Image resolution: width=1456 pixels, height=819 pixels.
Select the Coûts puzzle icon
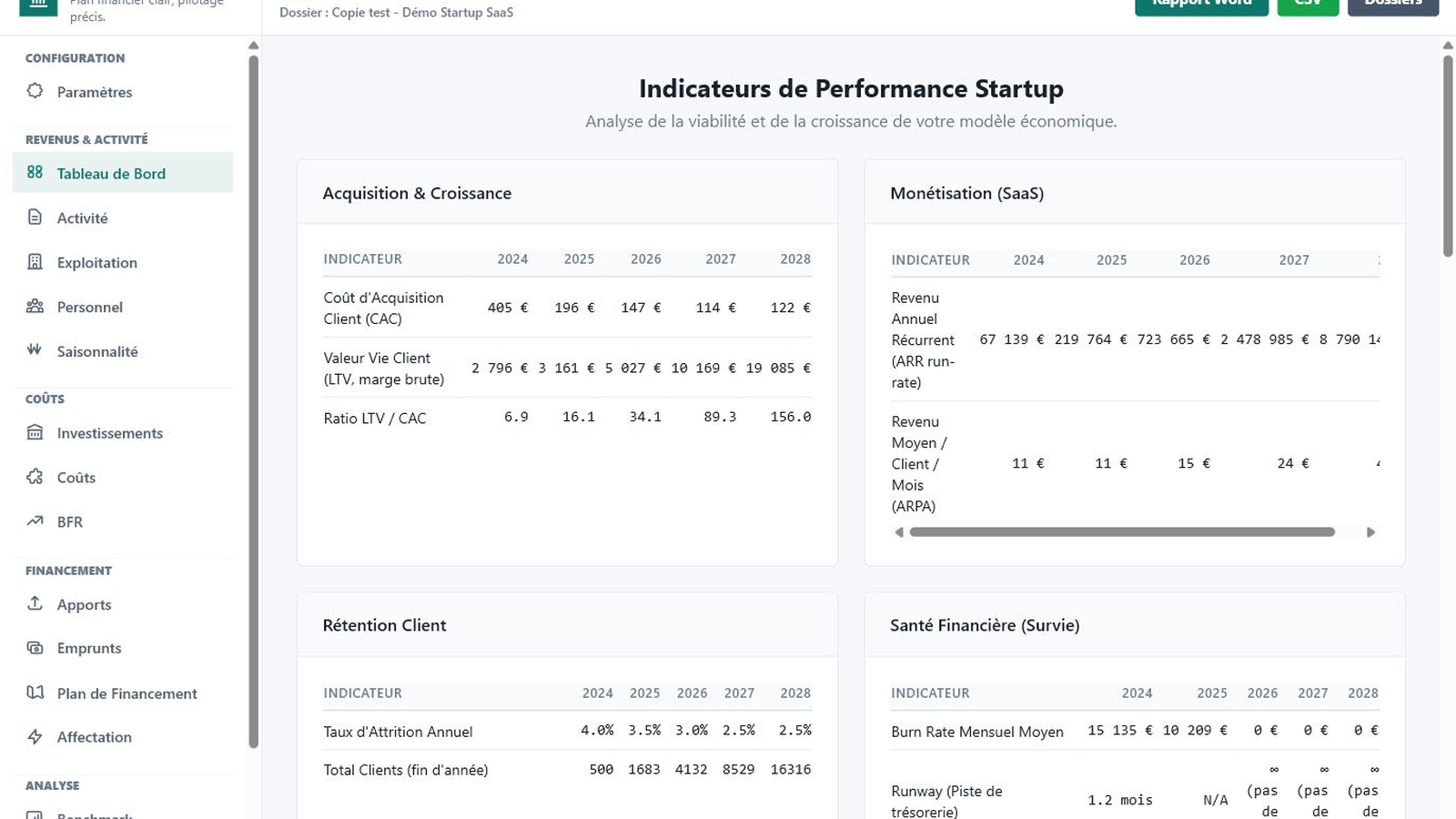35,477
